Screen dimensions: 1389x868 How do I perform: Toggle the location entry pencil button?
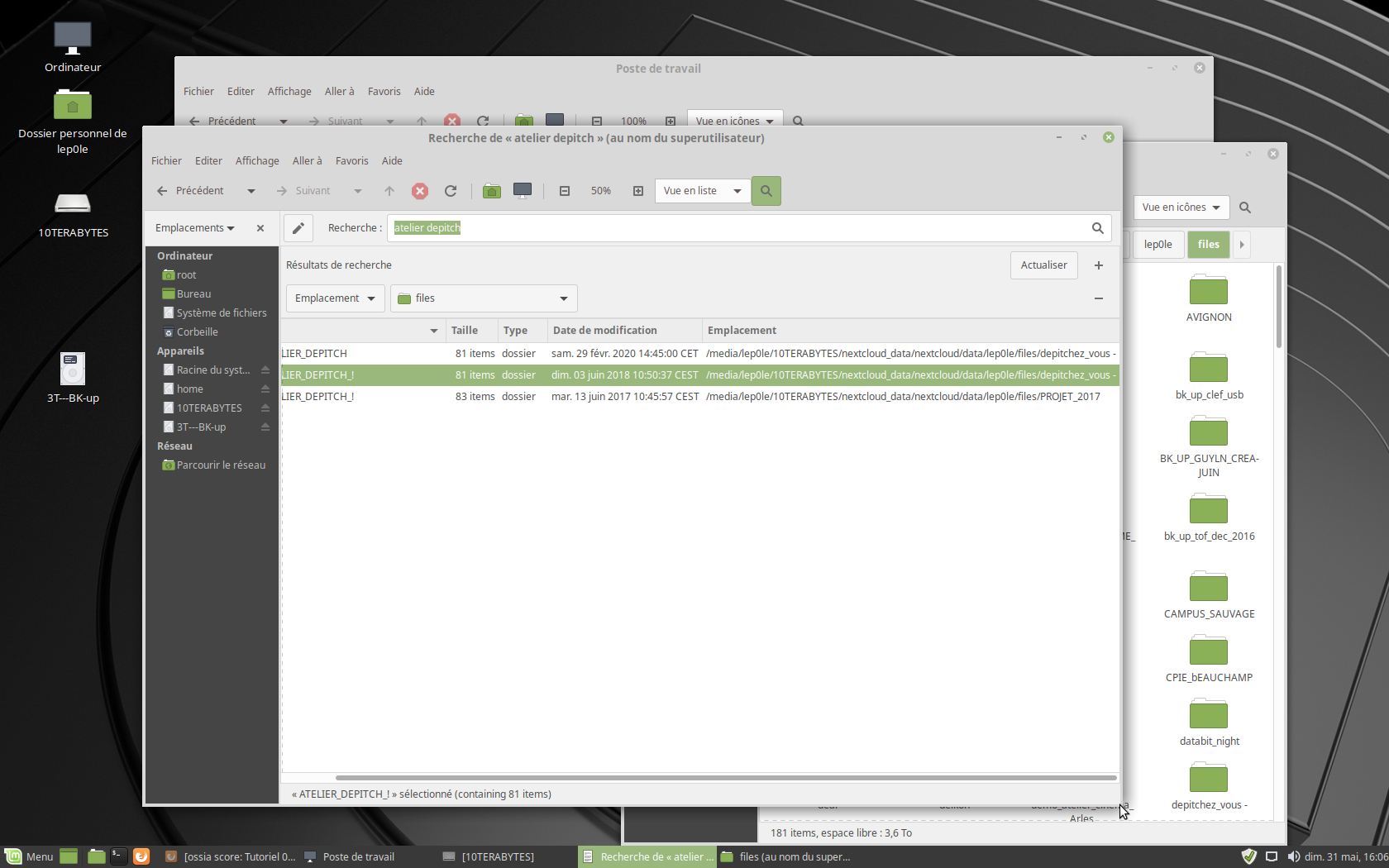pyautogui.click(x=298, y=228)
